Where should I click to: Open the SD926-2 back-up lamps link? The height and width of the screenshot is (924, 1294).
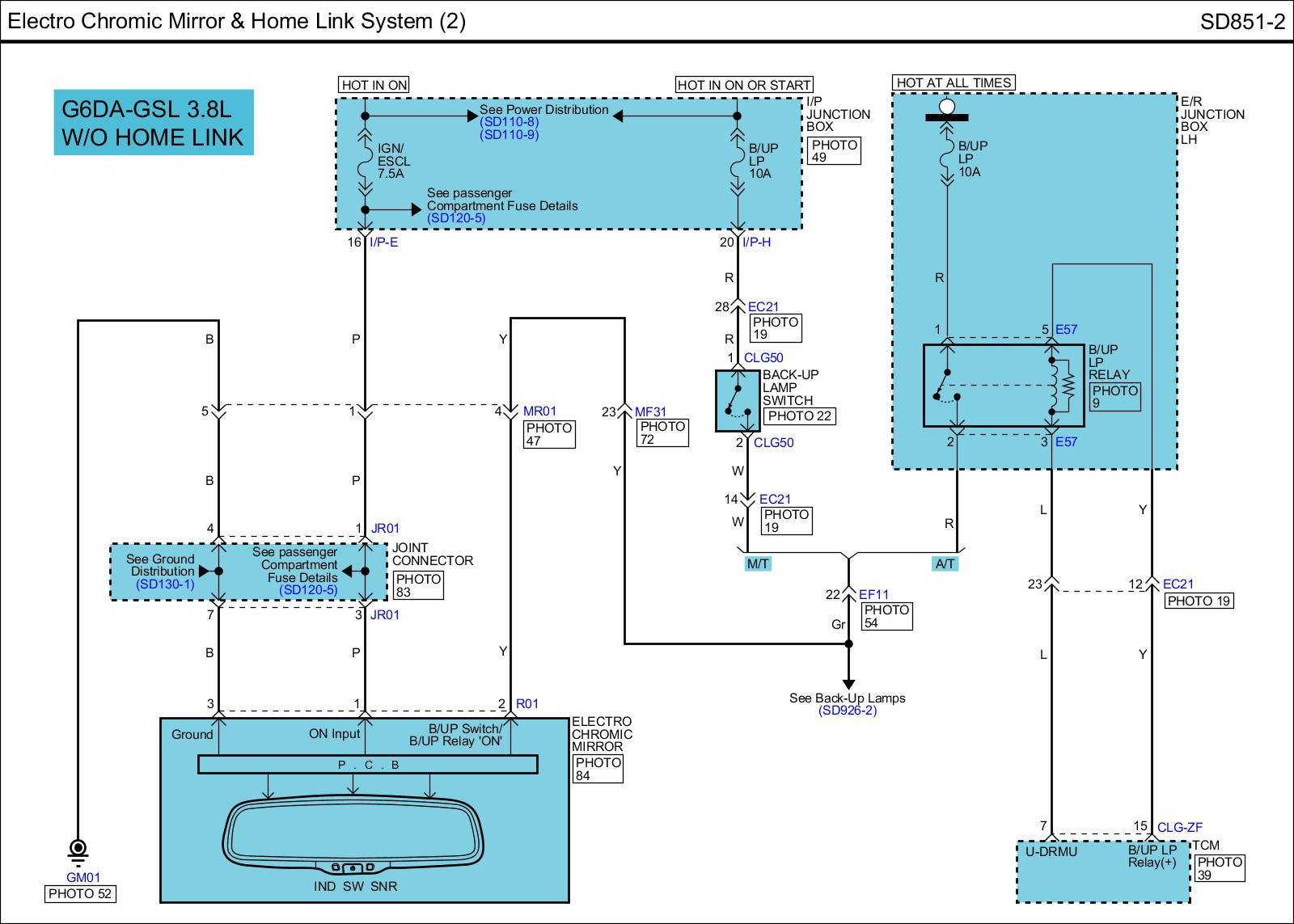click(847, 711)
